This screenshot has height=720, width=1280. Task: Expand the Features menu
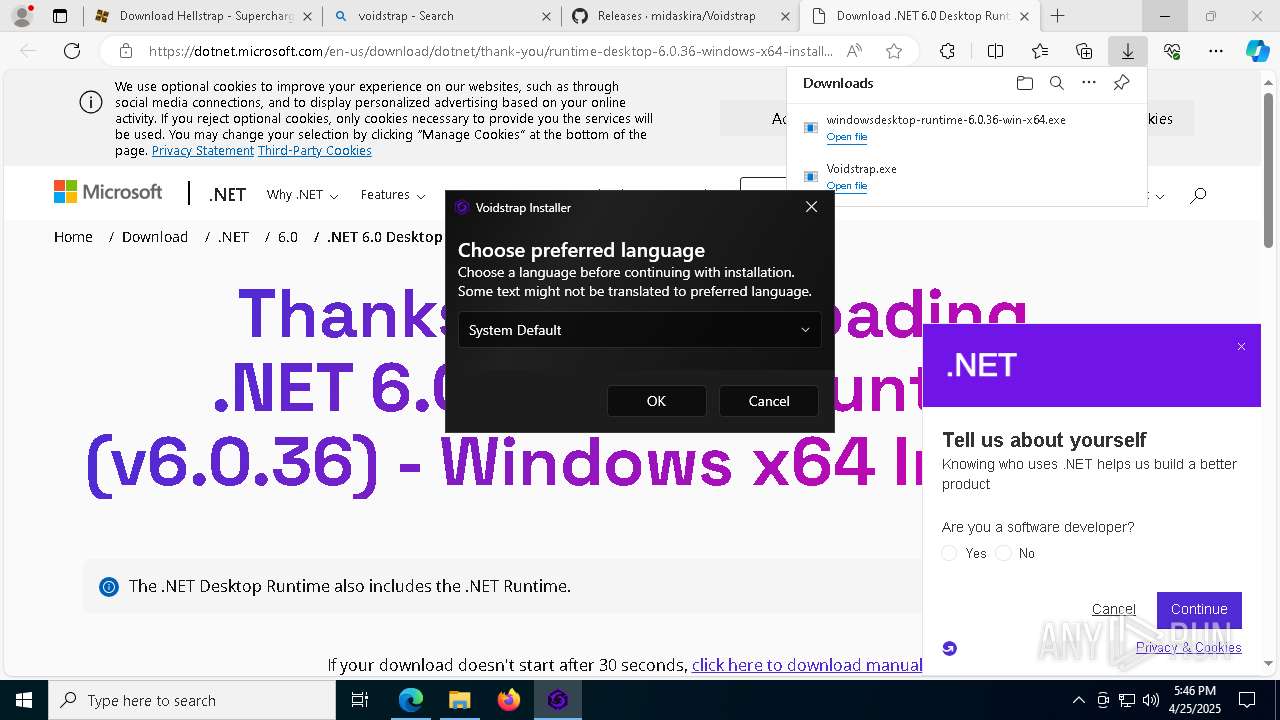coord(393,195)
